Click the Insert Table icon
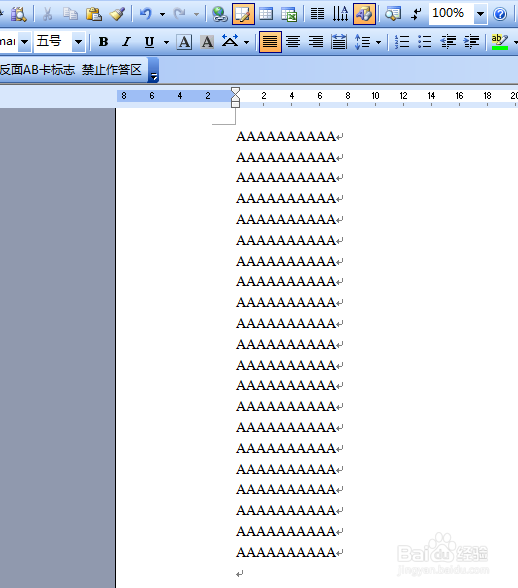This screenshot has width=518, height=588. [266, 14]
